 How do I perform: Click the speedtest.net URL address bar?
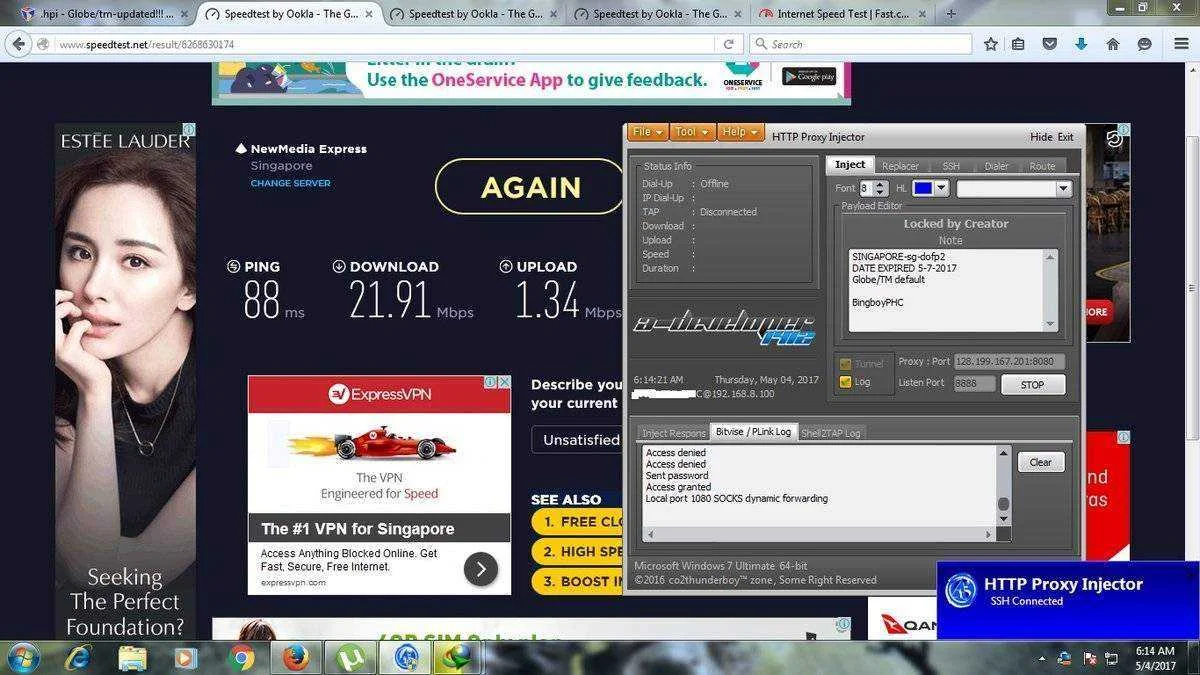385,44
